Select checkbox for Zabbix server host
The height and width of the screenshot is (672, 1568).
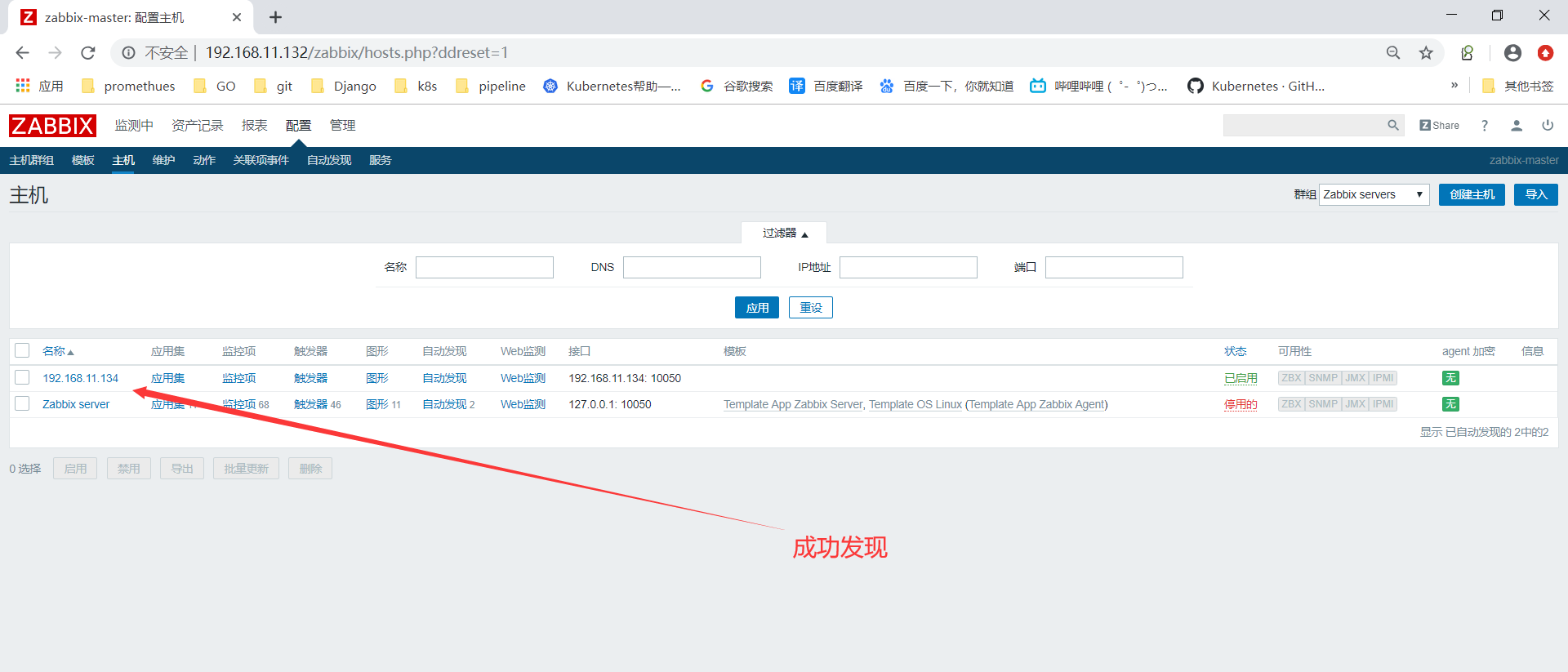tap(22, 403)
